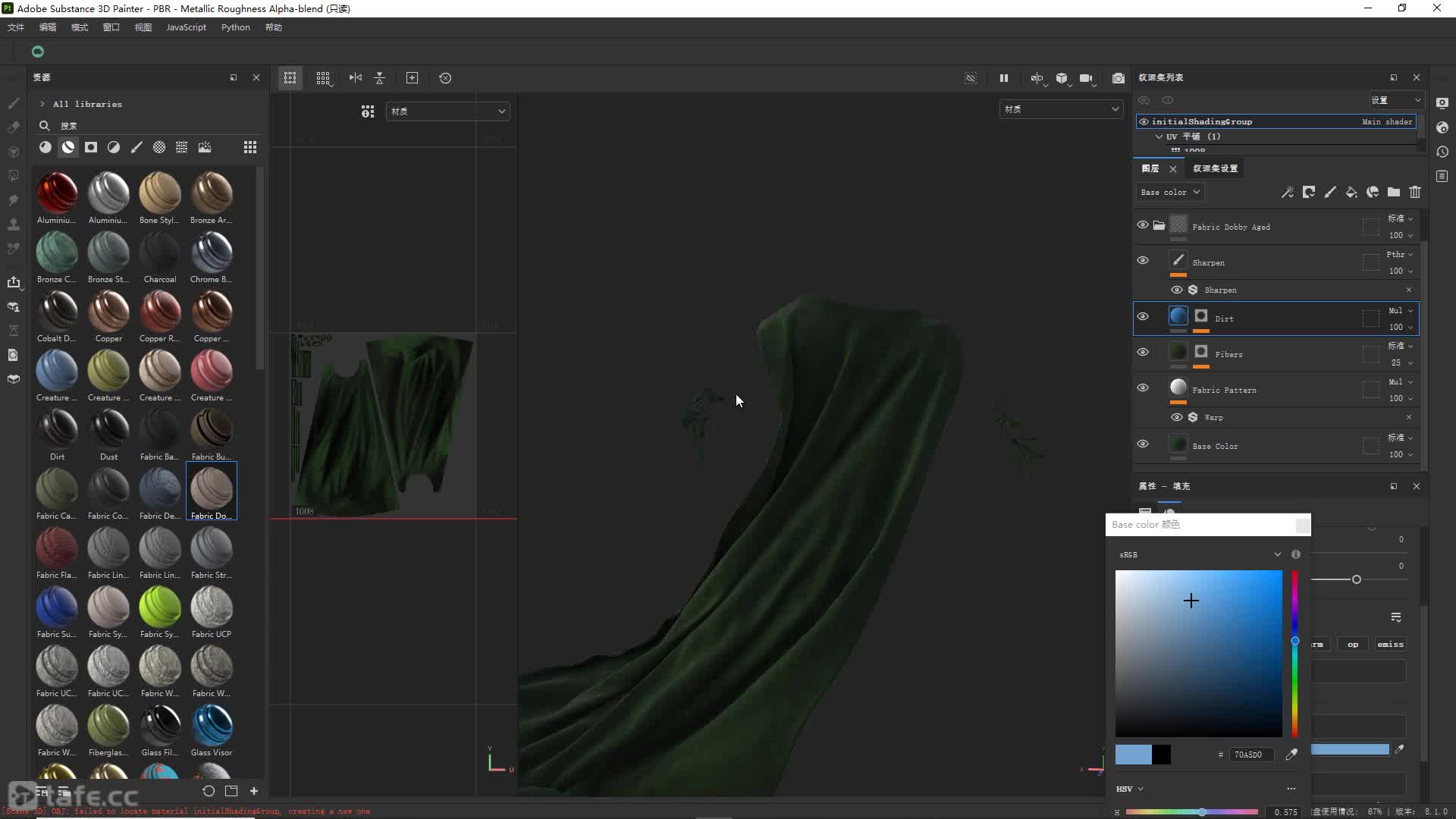Change Dirt layer Mul blend mode dropdown
This screenshot has height=819, width=1456.
point(1401,310)
